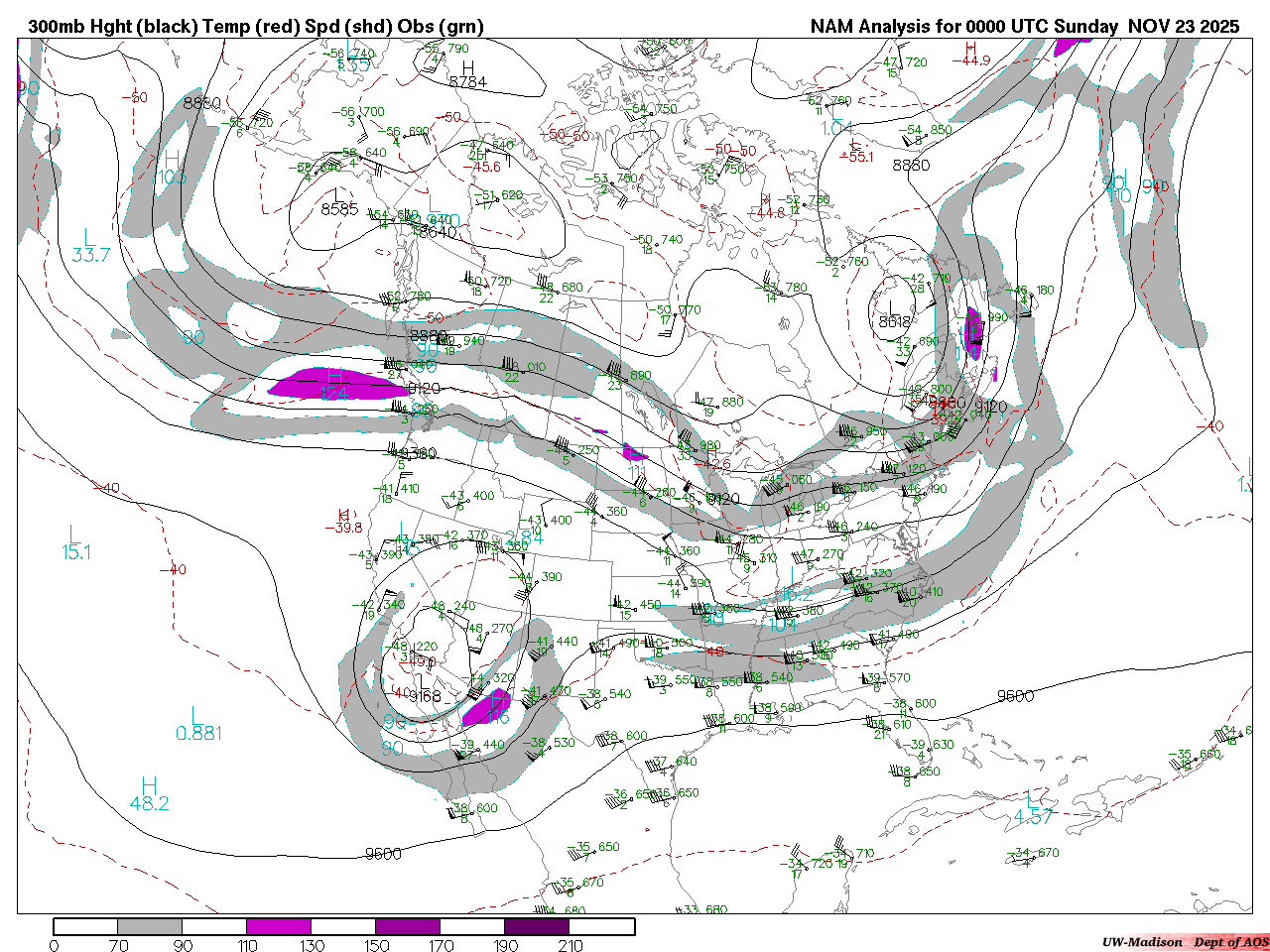Click the black L 8585 height minimum
This screenshot has height=952, width=1270.
pyautogui.click(x=339, y=201)
